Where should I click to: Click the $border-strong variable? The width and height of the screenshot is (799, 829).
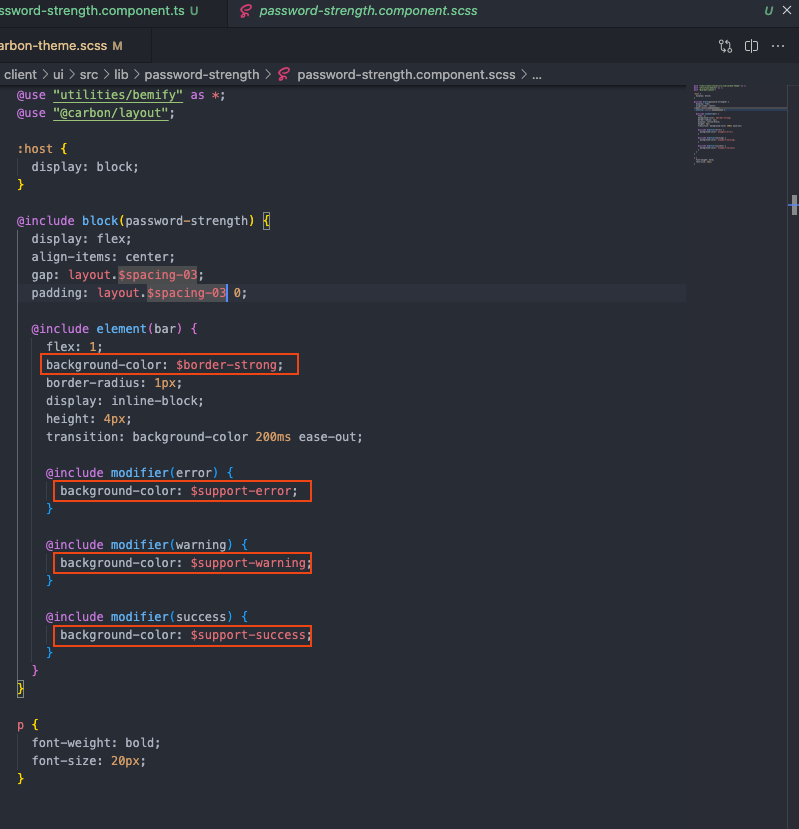(226, 365)
